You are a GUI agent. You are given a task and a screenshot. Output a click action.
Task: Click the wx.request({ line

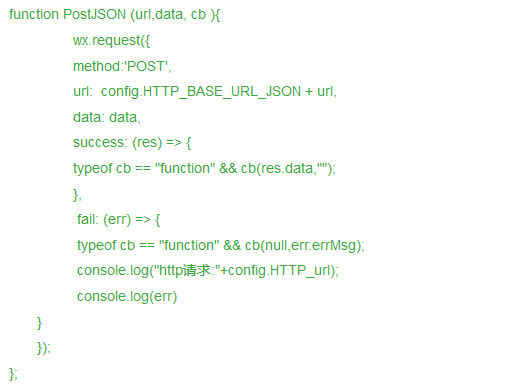(x=111, y=40)
